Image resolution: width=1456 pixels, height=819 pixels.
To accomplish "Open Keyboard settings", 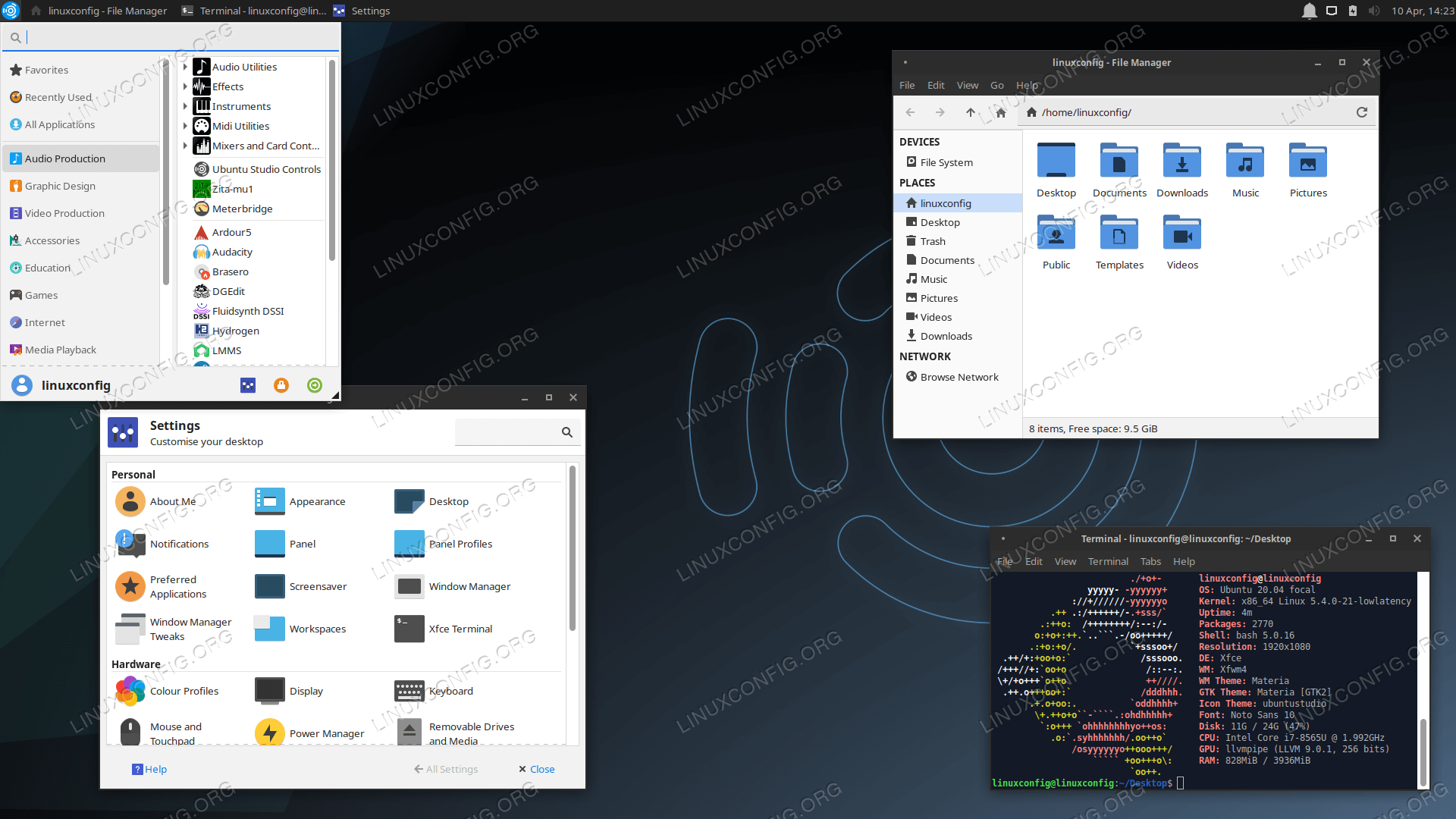I will coord(434,691).
